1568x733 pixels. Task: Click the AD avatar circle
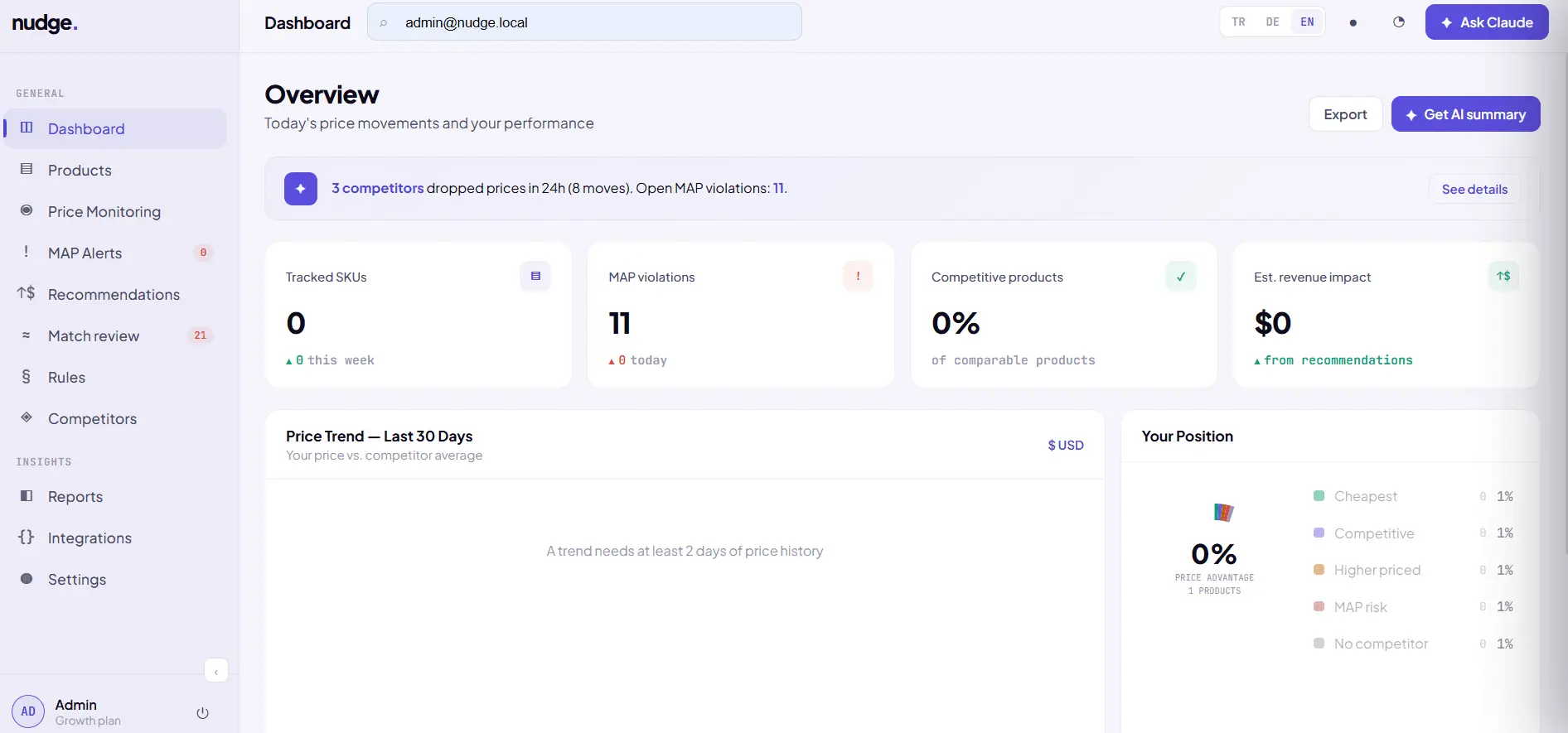[28, 711]
